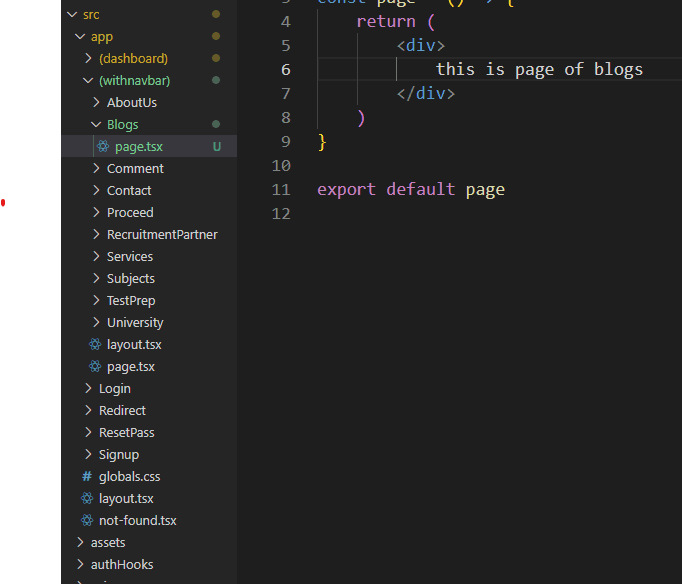
Task: Expand the authHooks folder chevron
Action: [80, 564]
